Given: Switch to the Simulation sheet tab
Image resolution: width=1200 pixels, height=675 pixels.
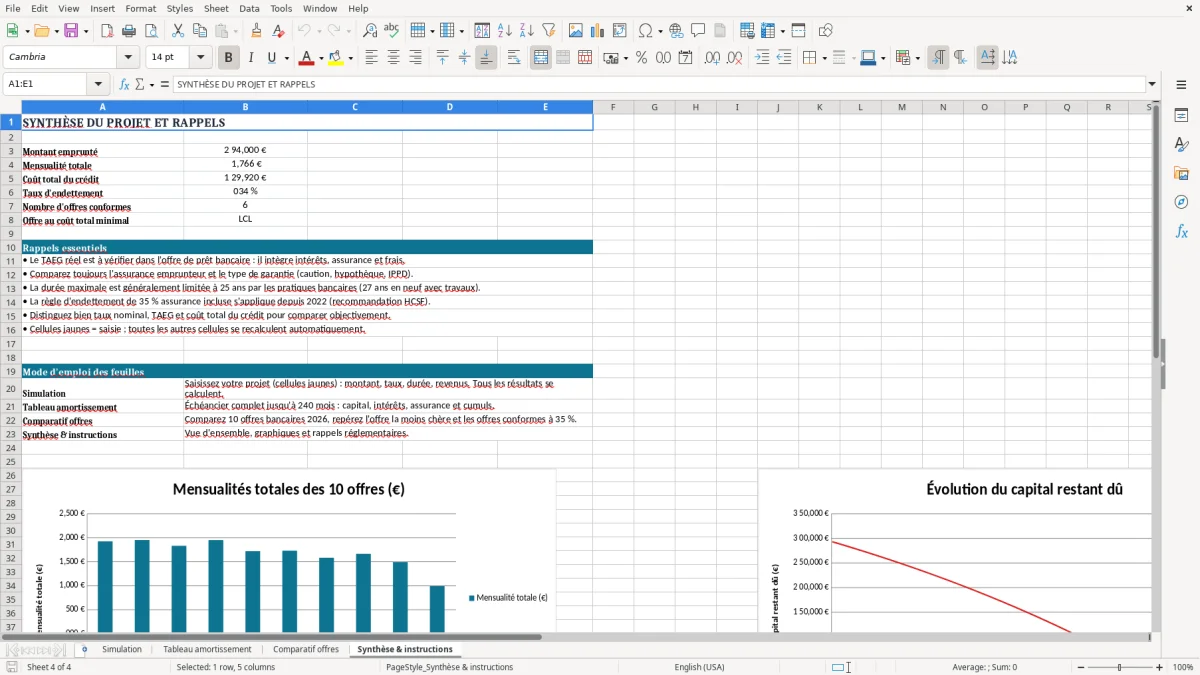Looking at the screenshot, I should coord(122,649).
